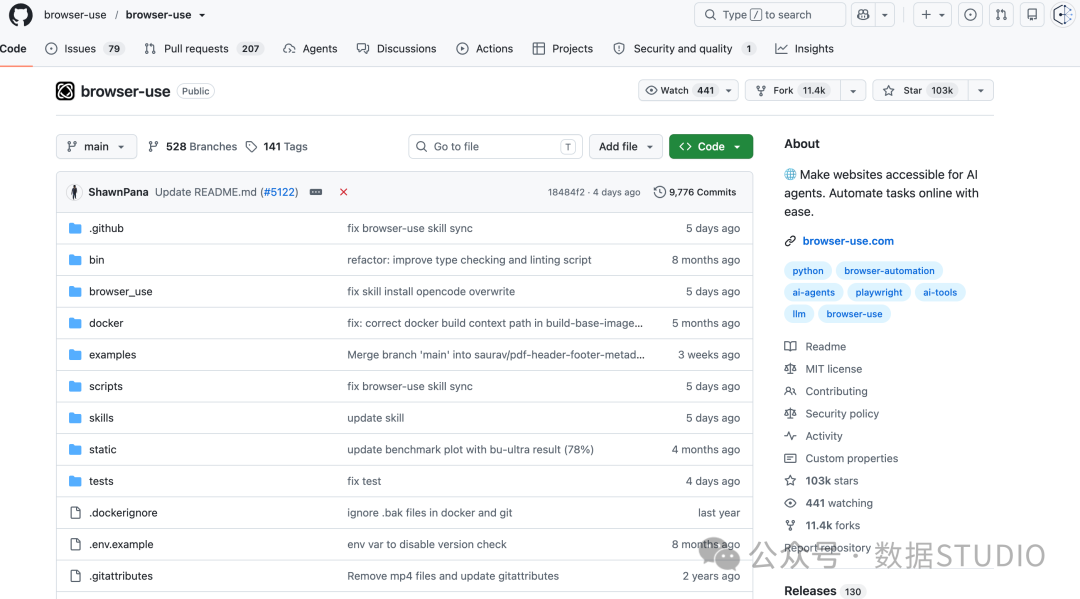The image size is (1080, 599).
Task: View the 528 Branches list
Action: pos(192,147)
